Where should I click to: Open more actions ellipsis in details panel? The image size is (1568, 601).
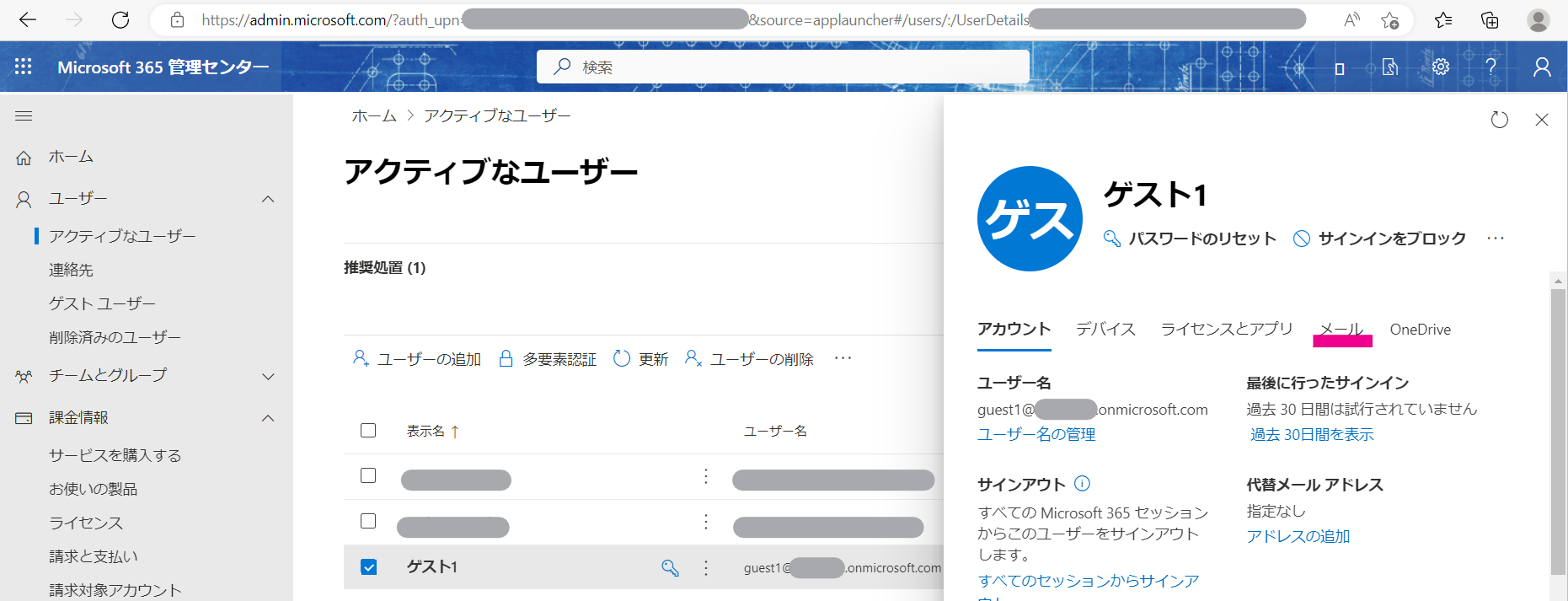click(x=1496, y=239)
